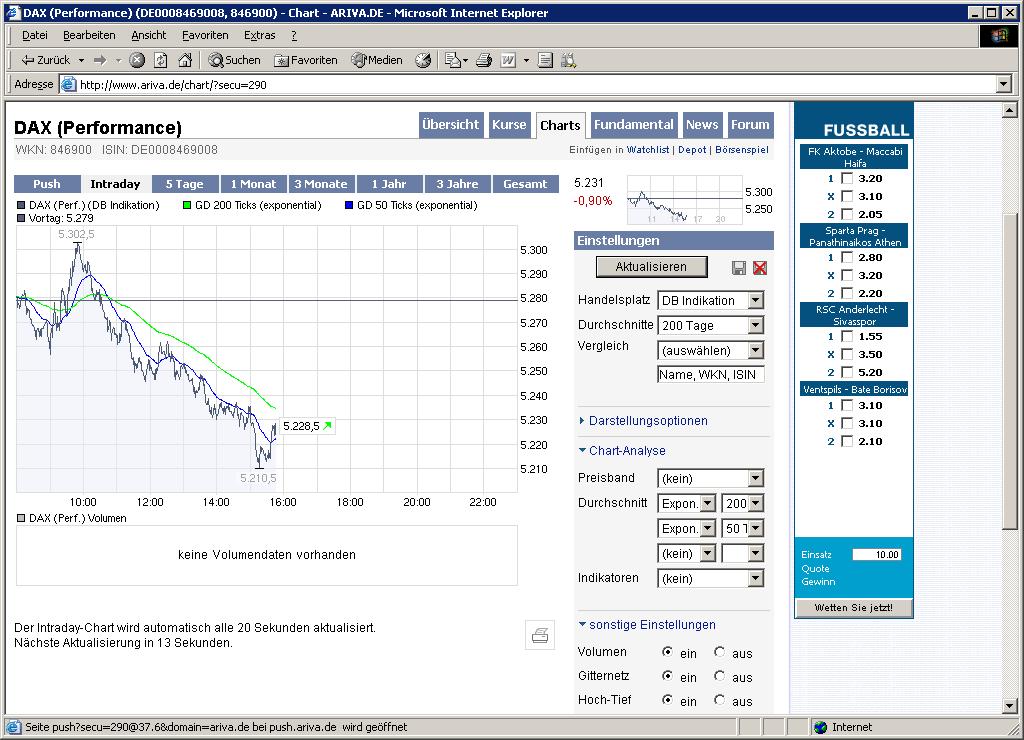Click the Name, WKN, ISIN input field
This screenshot has width=1024, height=740.
point(711,374)
